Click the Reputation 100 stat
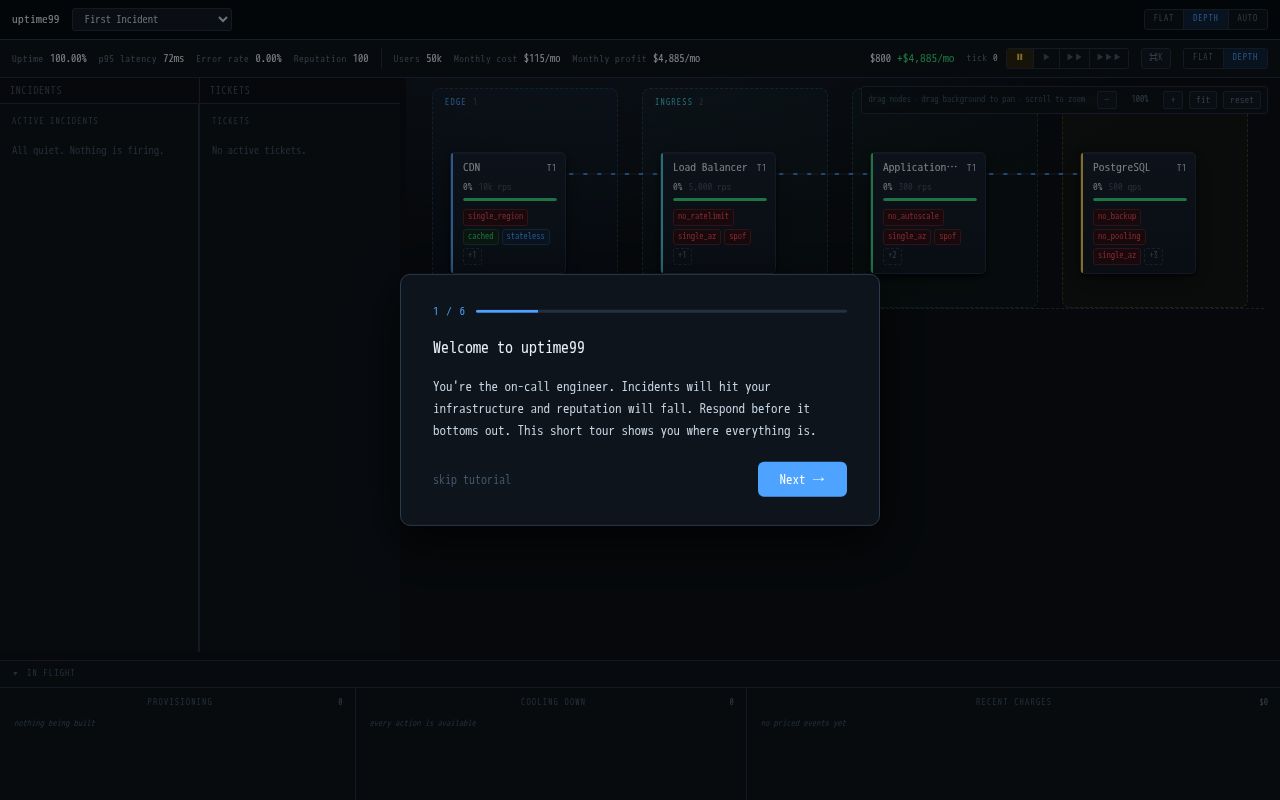1280x800 pixels. pos(331,59)
